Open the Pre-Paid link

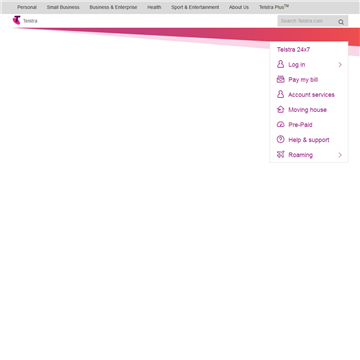pyautogui.click(x=300, y=125)
